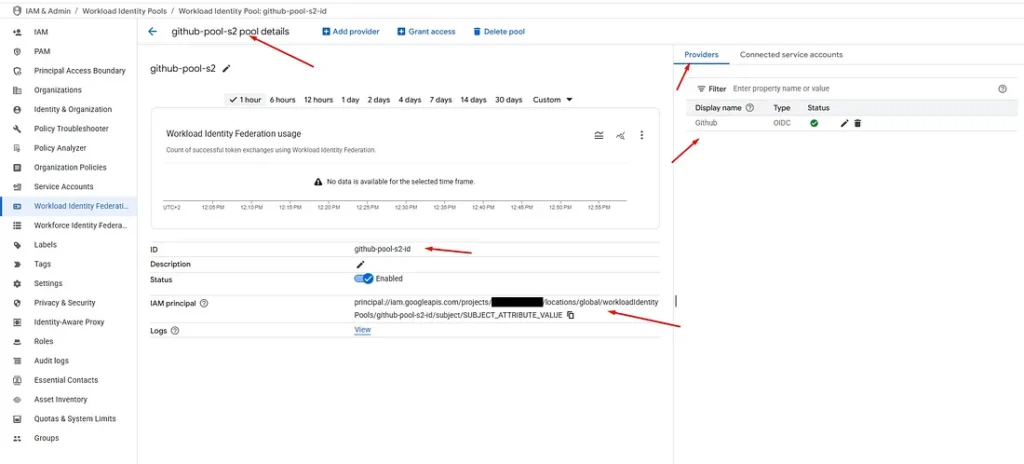Image resolution: width=1024 pixels, height=464 pixels.
Task: Open chart in Metrics Explorer icon
Action: coord(620,135)
